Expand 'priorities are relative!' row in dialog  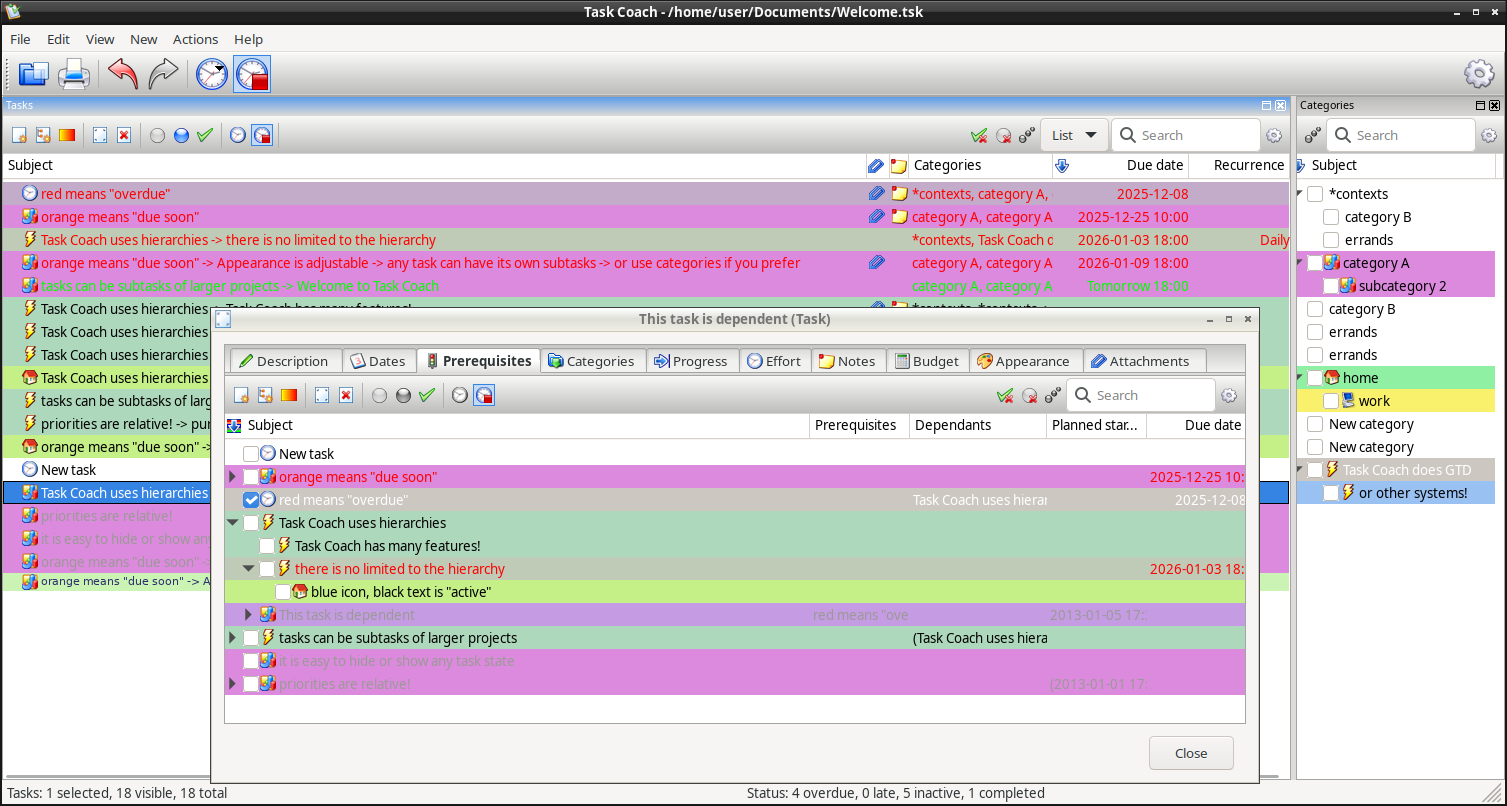233,684
